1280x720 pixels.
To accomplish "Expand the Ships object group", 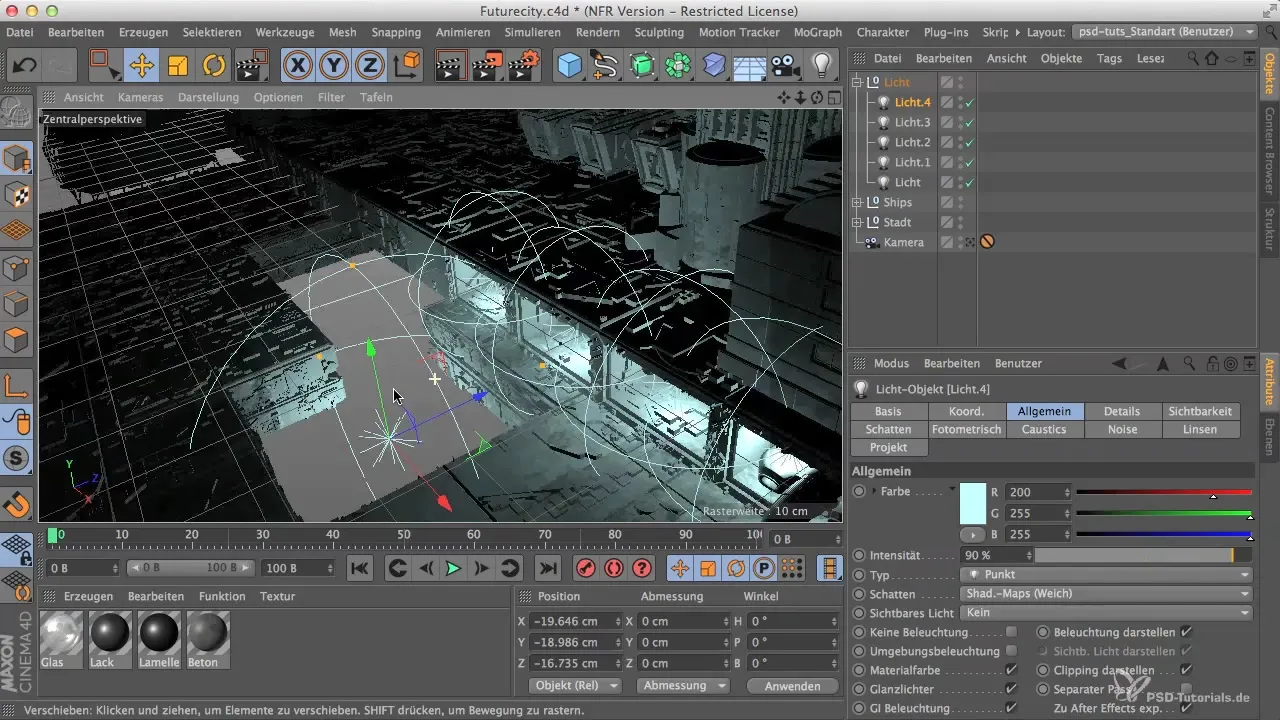I will tap(857, 203).
